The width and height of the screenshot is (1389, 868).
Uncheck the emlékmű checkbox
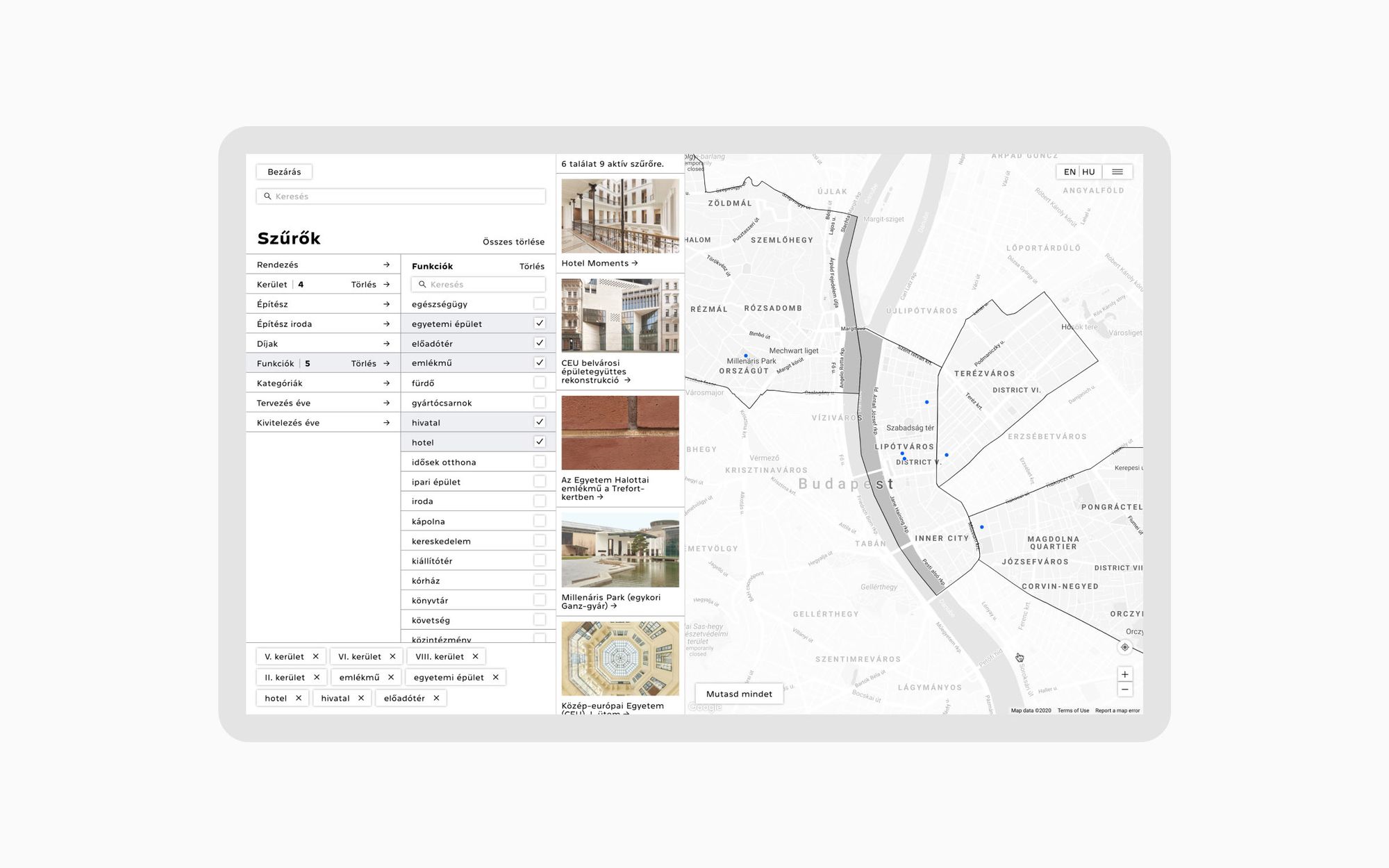(538, 362)
